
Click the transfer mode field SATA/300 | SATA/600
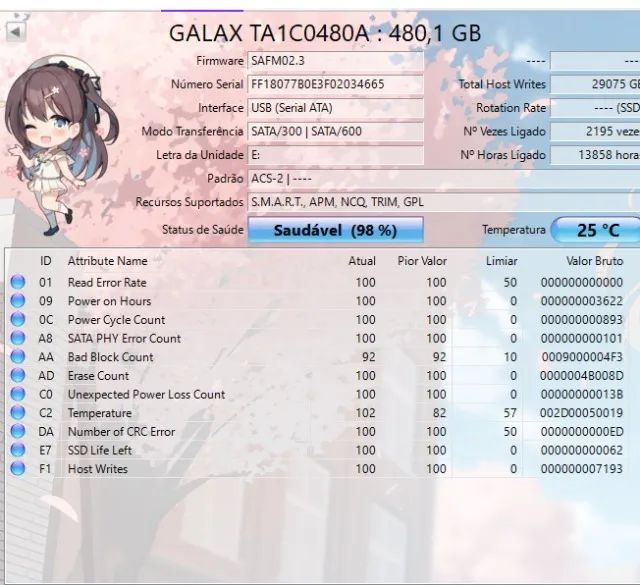[x=336, y=131]
